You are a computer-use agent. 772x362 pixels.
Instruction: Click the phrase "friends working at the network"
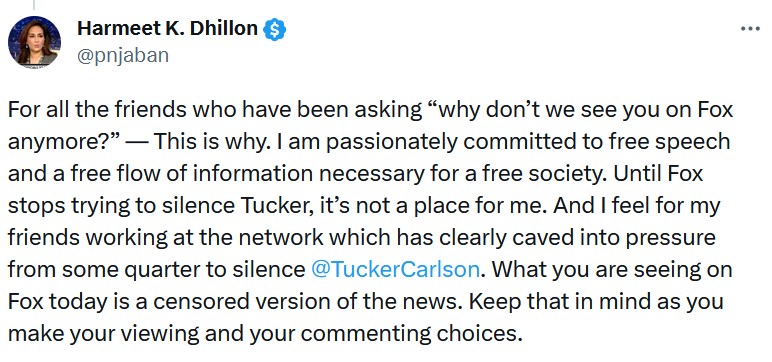click(166, 238)
